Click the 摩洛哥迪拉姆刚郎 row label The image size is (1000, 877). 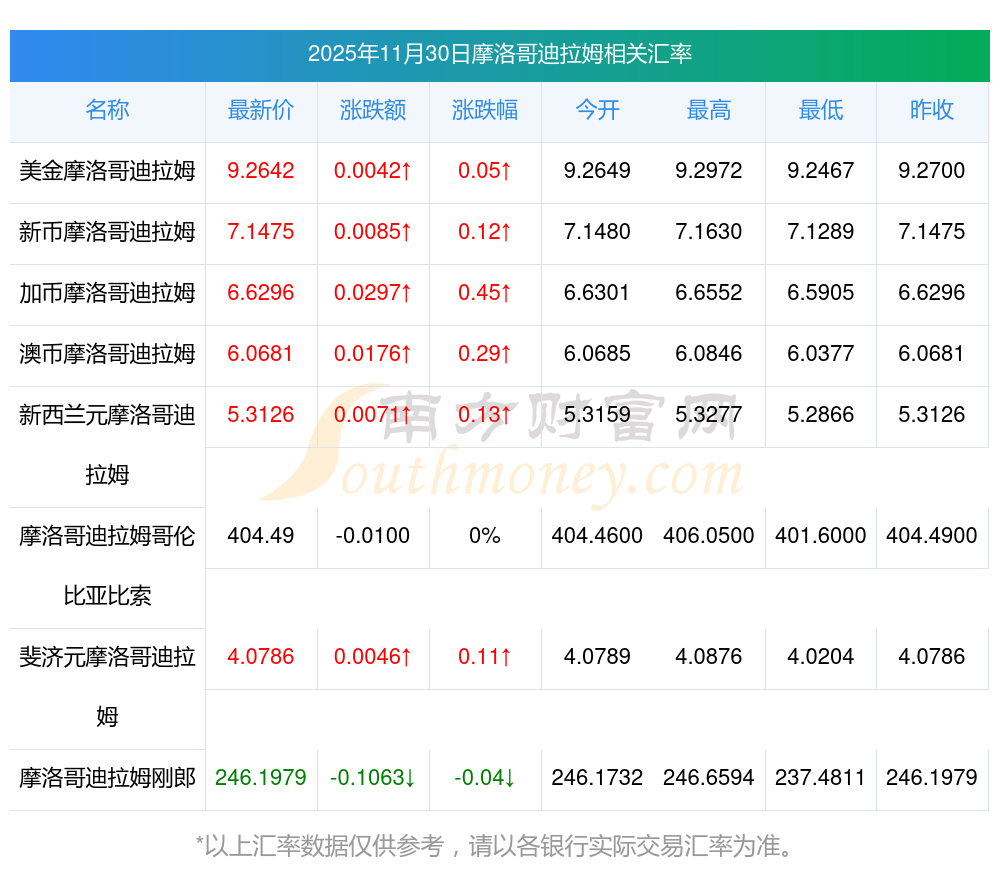pos(107,778)
